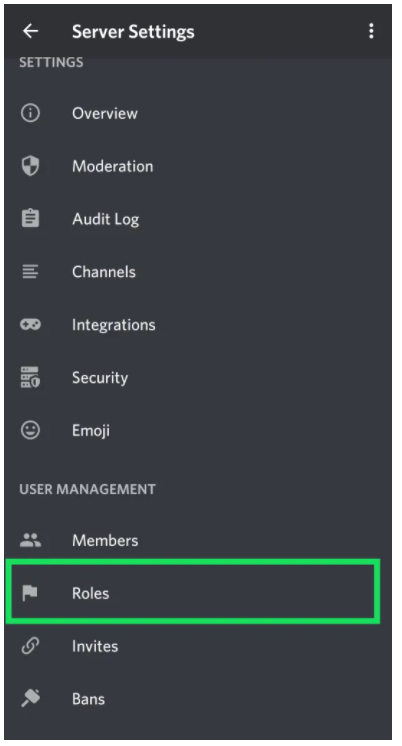Screen dimensions: 402x746
Task: Click the Audit Log clipboard icon
Action: (30, 219)
